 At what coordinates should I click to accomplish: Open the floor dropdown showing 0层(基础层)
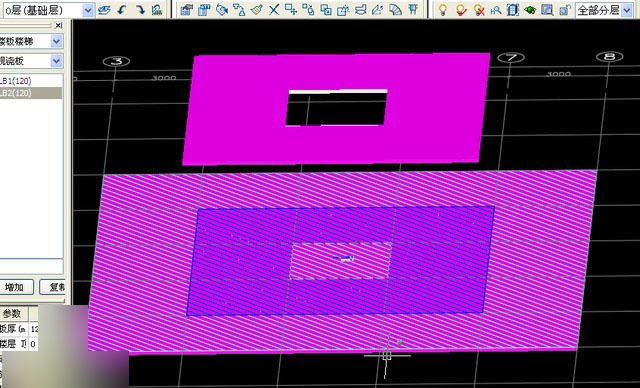(48, 10)
